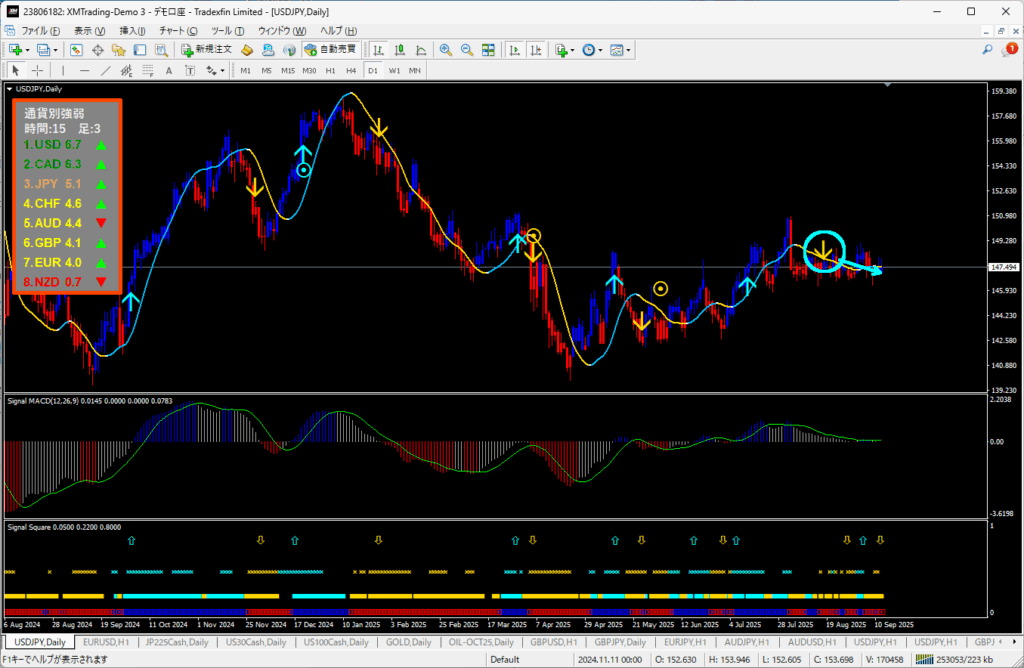Open the ツール menu

pos(228,31)
